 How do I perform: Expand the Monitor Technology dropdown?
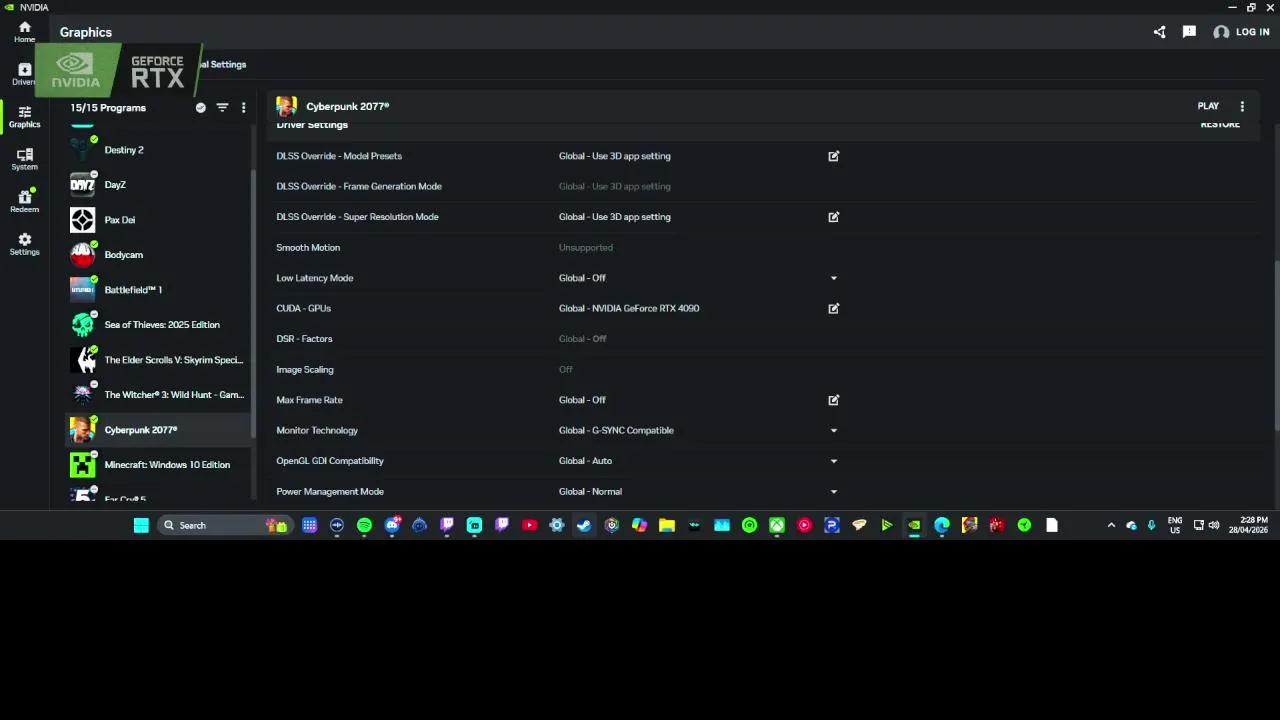[833, 431]
